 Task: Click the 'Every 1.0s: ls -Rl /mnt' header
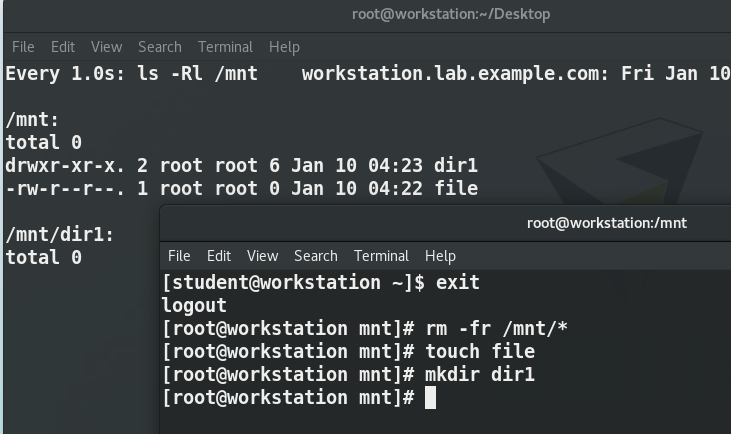[x=131, y=74]
